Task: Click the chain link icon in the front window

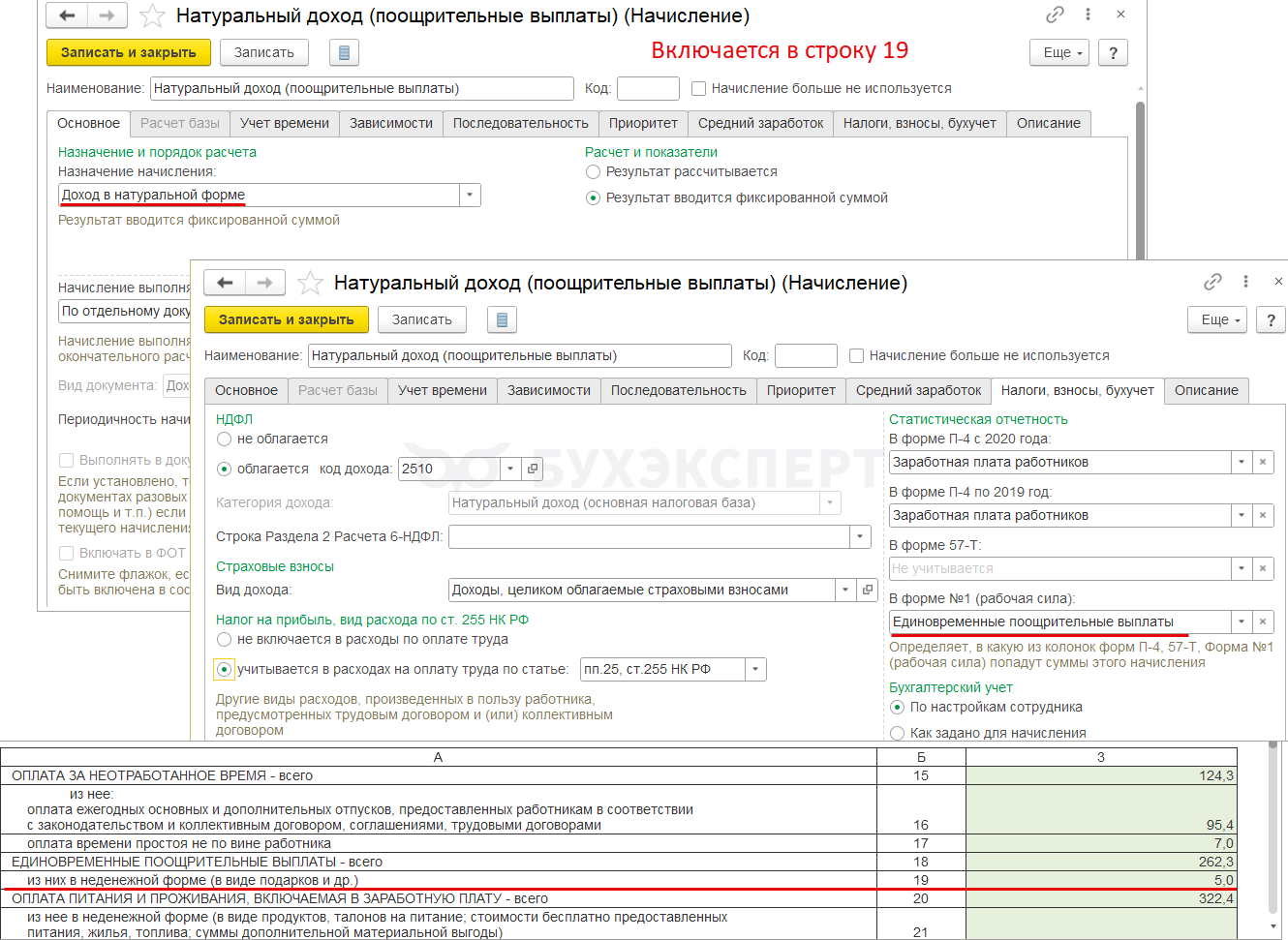Action: tap(1212, 282)
